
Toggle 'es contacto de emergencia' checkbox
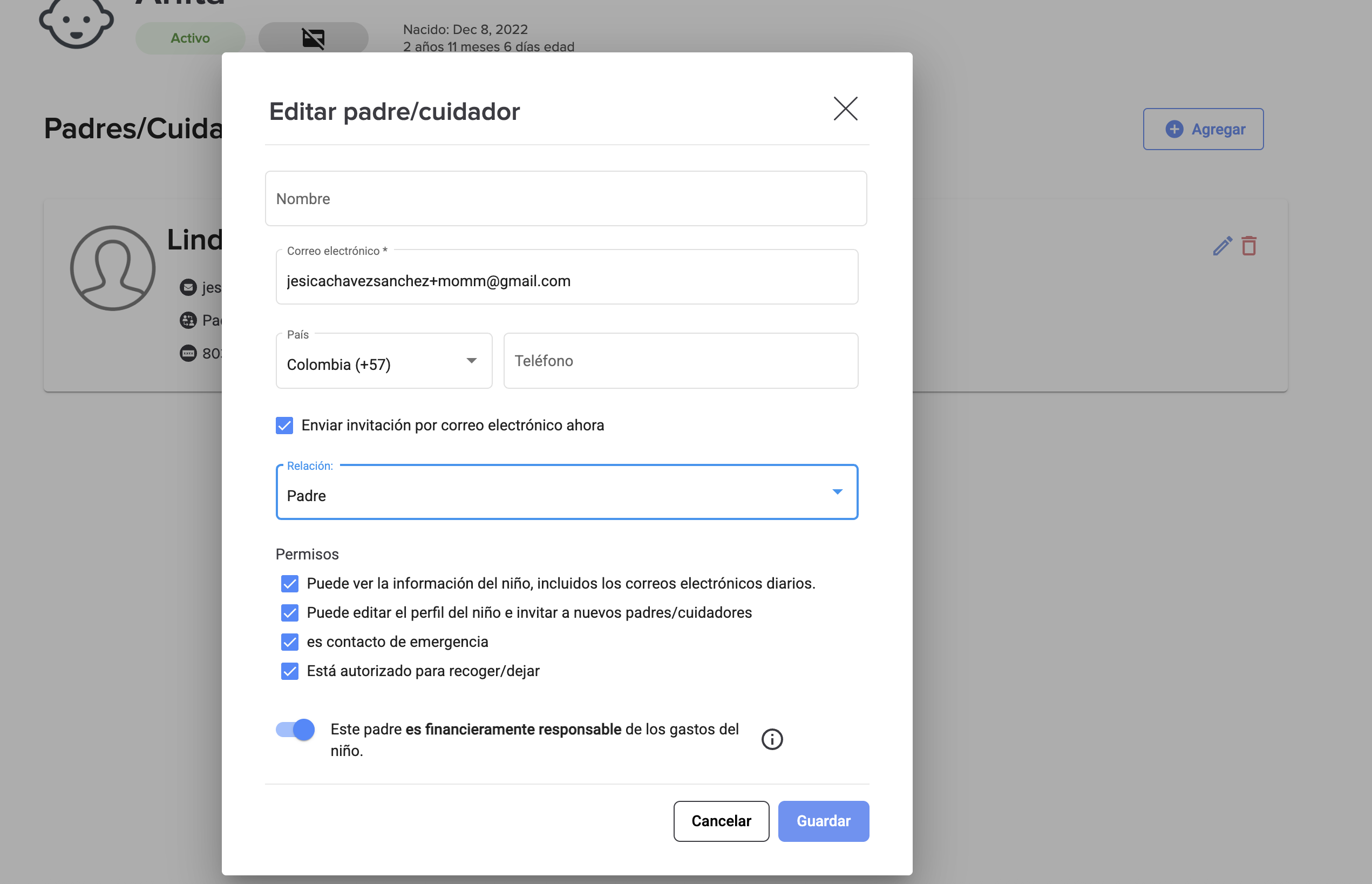point(290,642)
